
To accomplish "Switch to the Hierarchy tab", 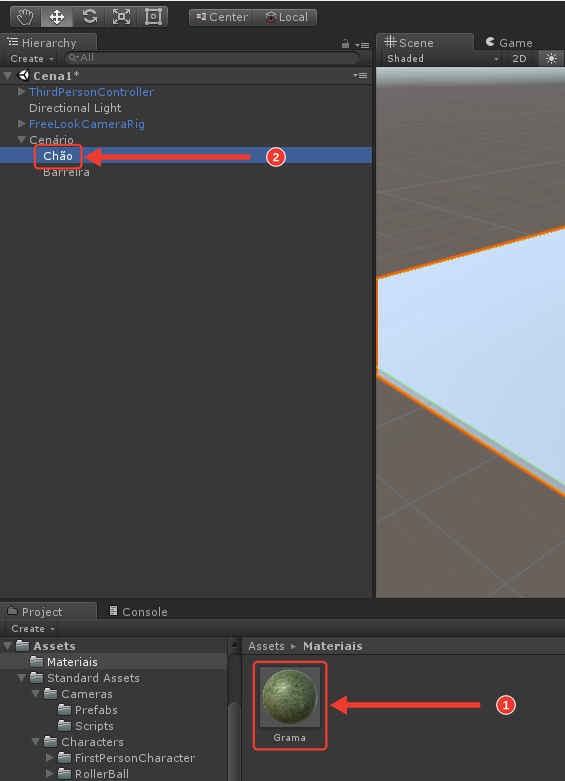I will pyautogui.click(x=48, y=43).
